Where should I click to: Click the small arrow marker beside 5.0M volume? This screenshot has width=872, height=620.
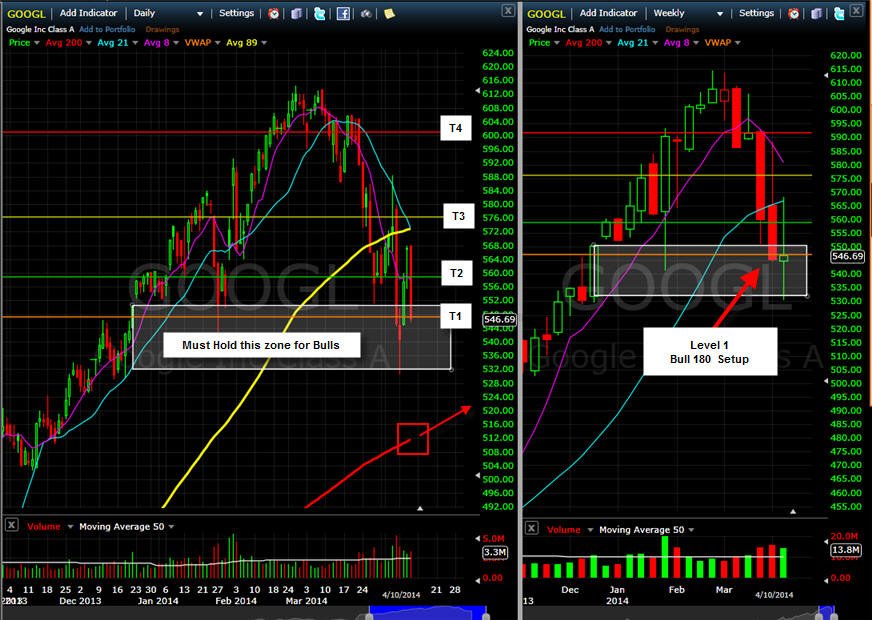click(x=478, y=538)
